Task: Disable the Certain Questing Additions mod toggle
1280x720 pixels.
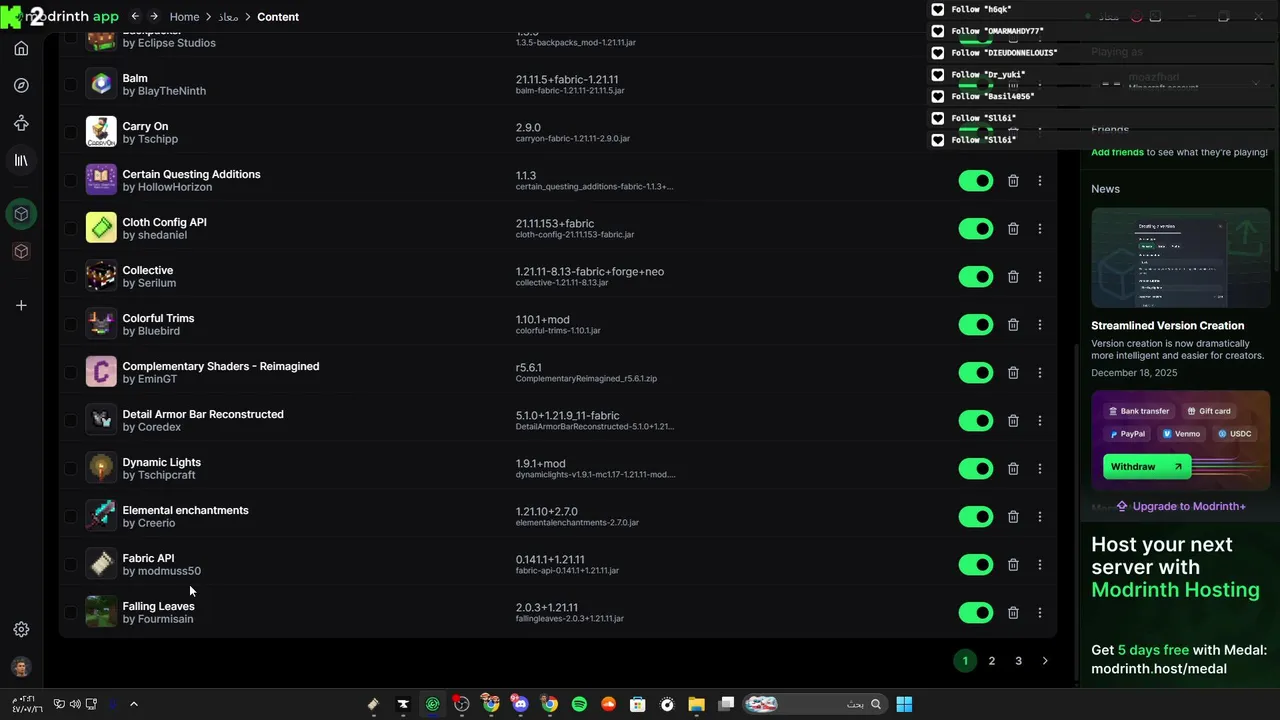Action: click(x=976, y=180)
